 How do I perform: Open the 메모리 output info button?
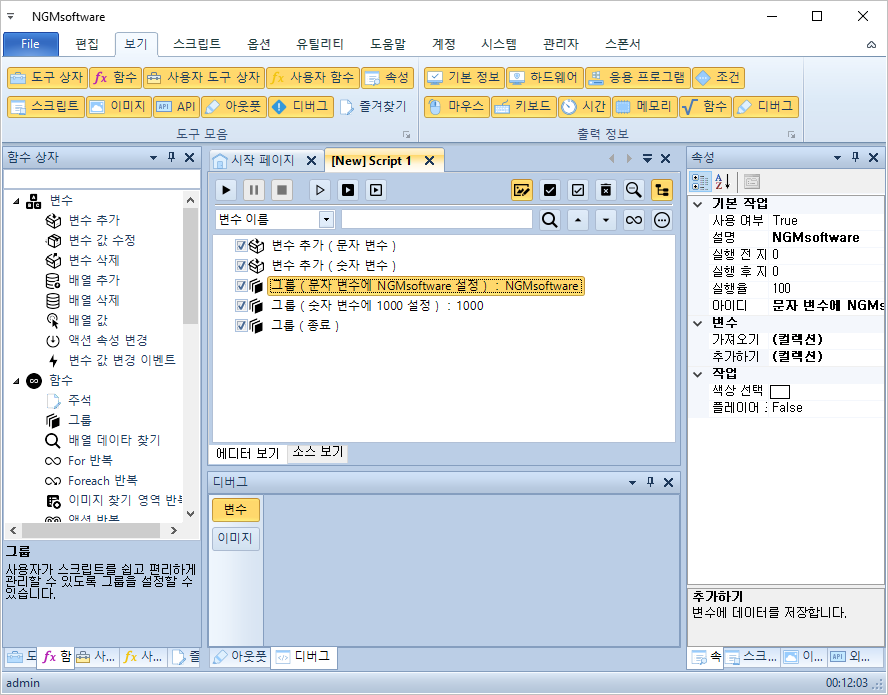click(x=644, y=106)
